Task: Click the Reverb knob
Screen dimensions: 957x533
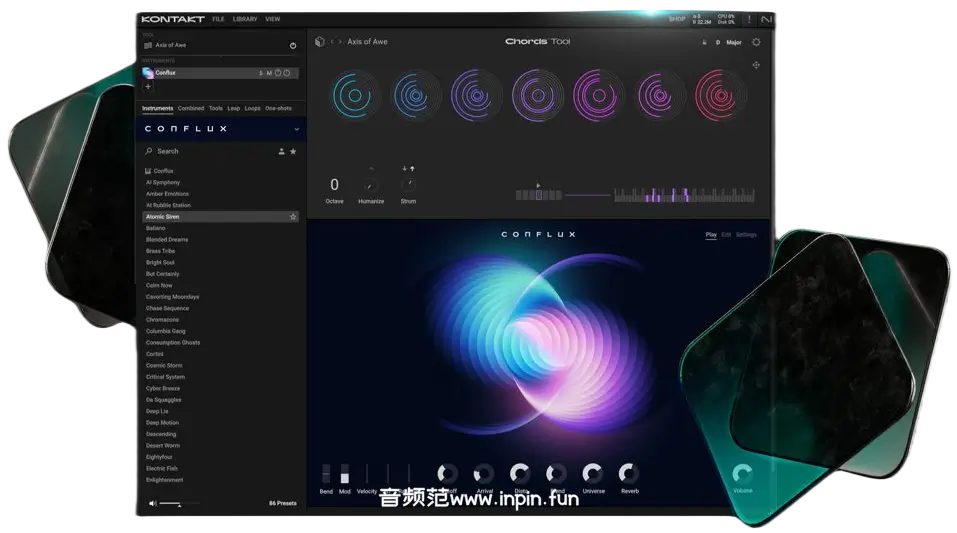Action: 629,473
